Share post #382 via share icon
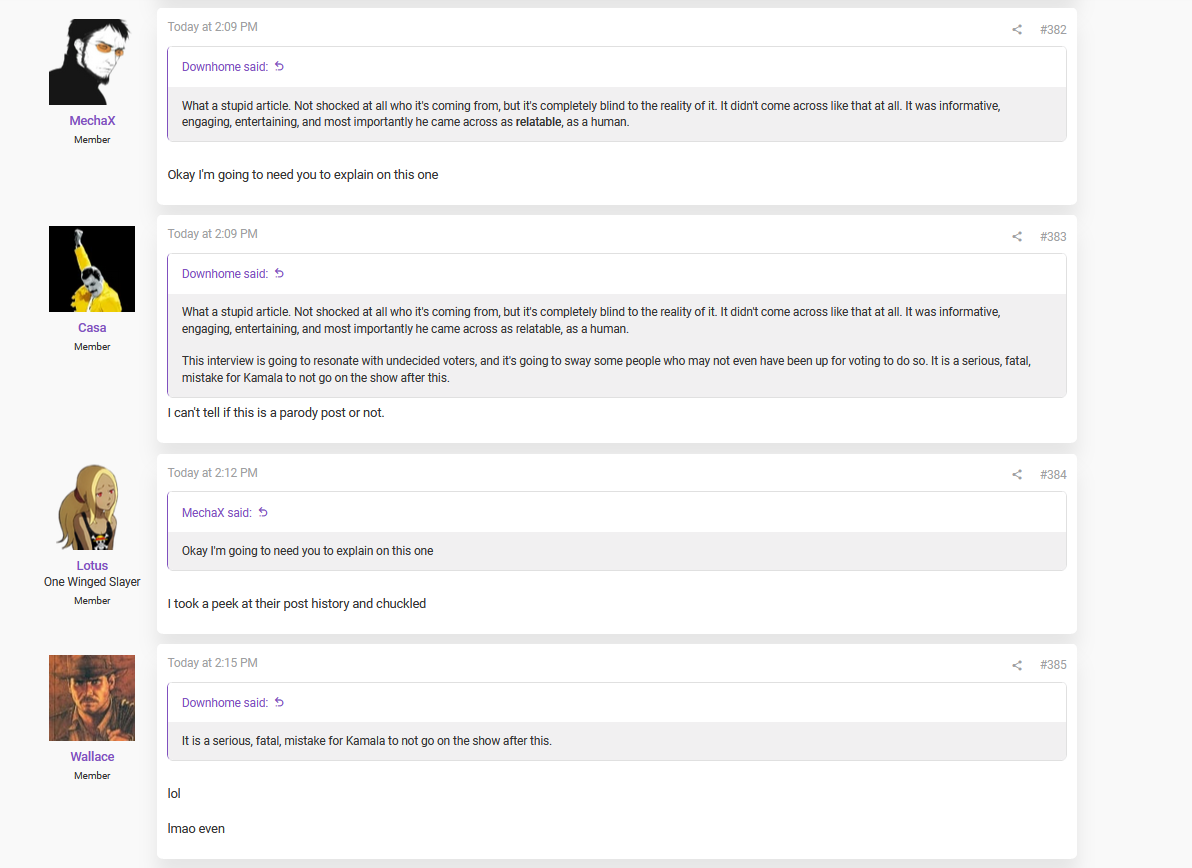Viewport: 1192px width, 868px height. (1016, 30)
